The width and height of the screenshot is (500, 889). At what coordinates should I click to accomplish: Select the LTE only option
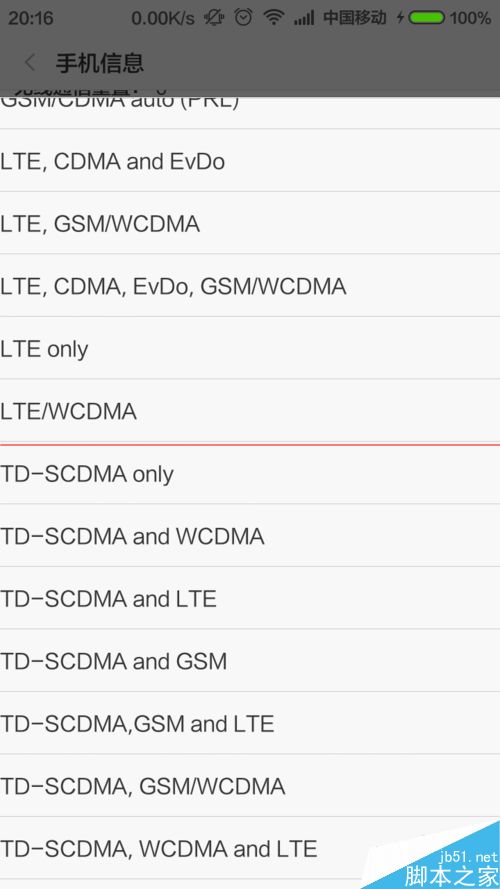pos(250,348)
